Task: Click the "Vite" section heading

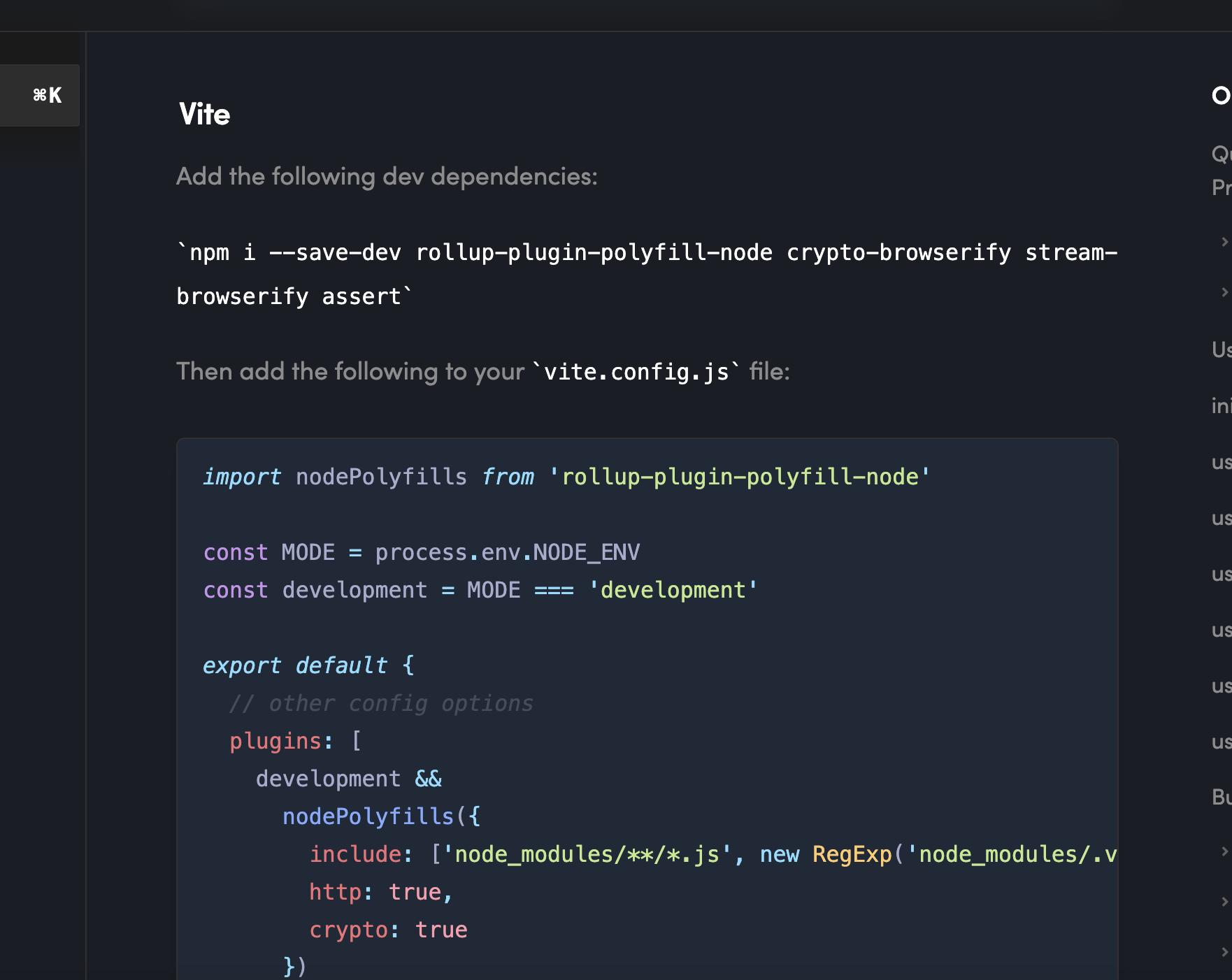Action: tap(204, 115)
